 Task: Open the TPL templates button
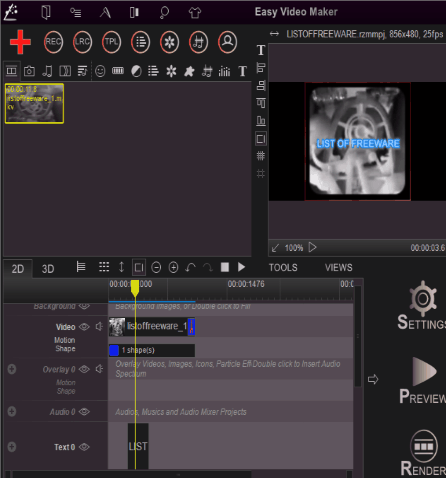coord(111,42)
